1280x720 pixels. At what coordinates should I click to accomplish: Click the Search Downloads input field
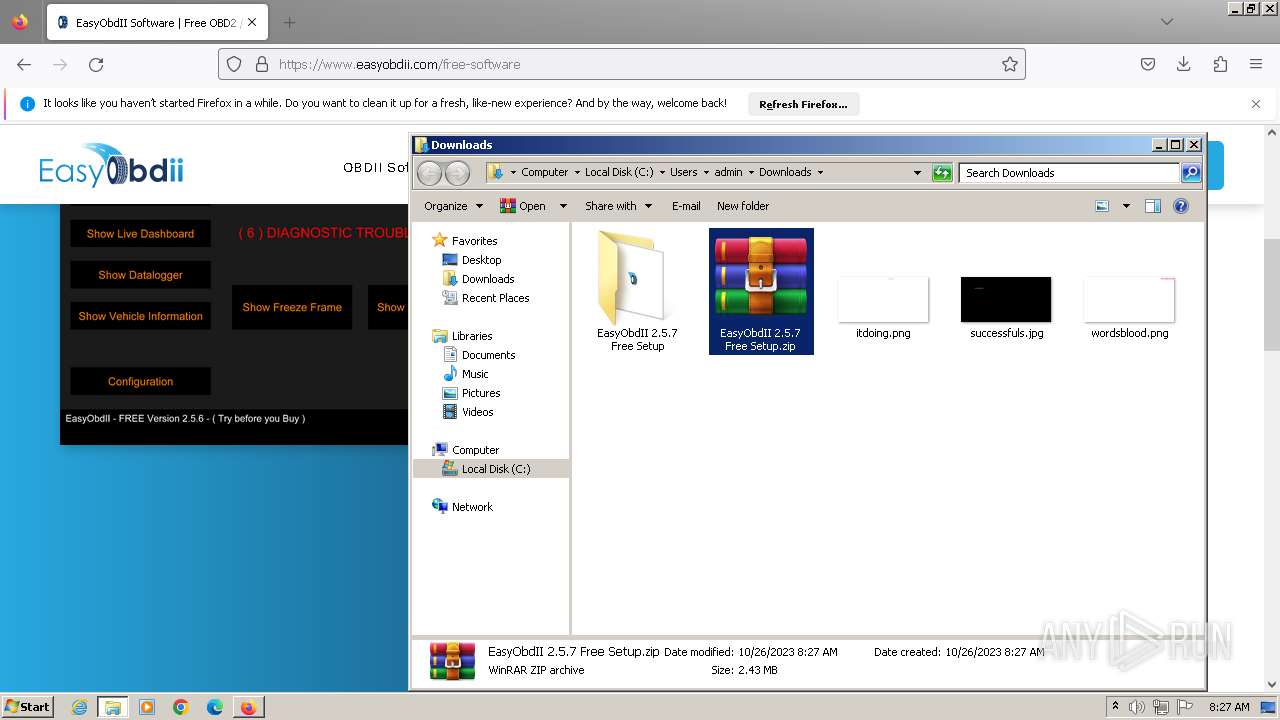pos(1069,173)
